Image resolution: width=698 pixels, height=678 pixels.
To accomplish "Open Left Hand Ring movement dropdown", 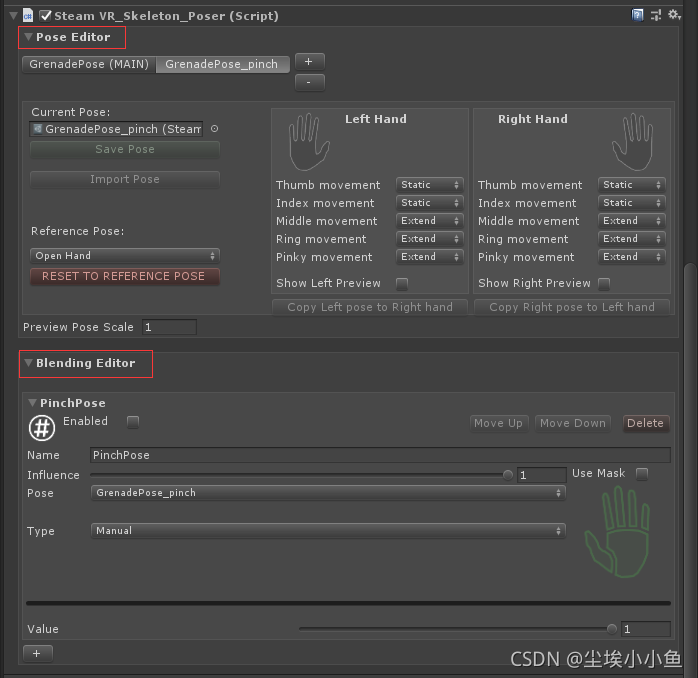I will [430, 239].
